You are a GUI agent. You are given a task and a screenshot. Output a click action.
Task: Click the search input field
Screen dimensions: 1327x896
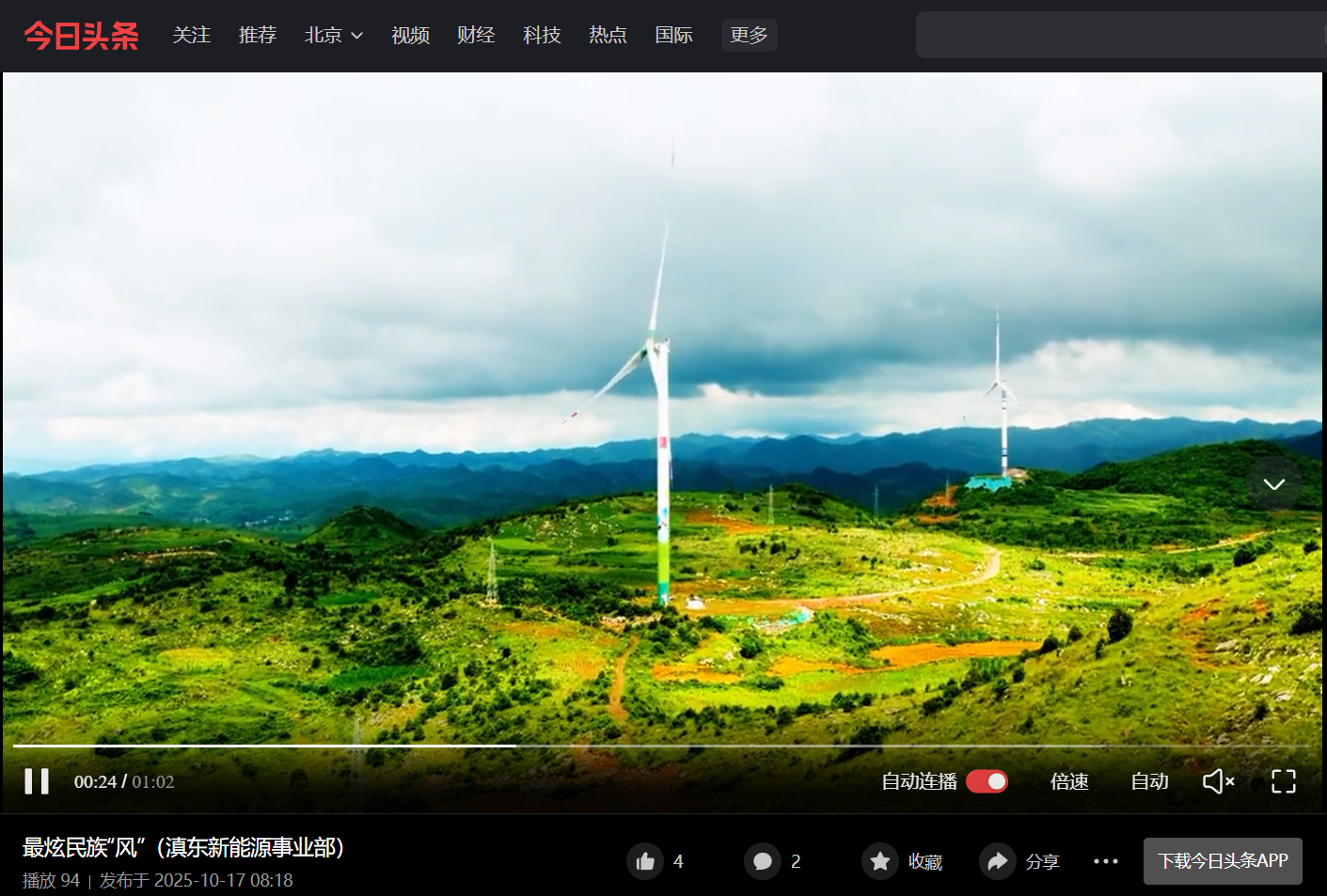1119,36
